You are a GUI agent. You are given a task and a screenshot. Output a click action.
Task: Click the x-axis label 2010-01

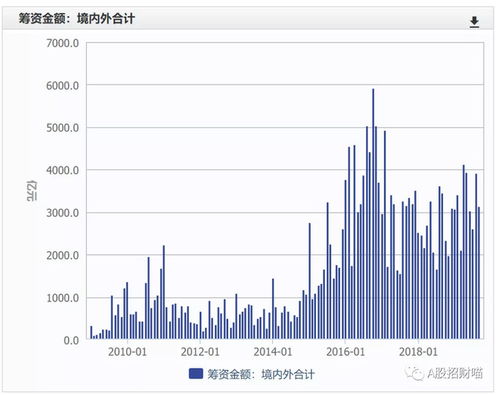pos(127,352)
